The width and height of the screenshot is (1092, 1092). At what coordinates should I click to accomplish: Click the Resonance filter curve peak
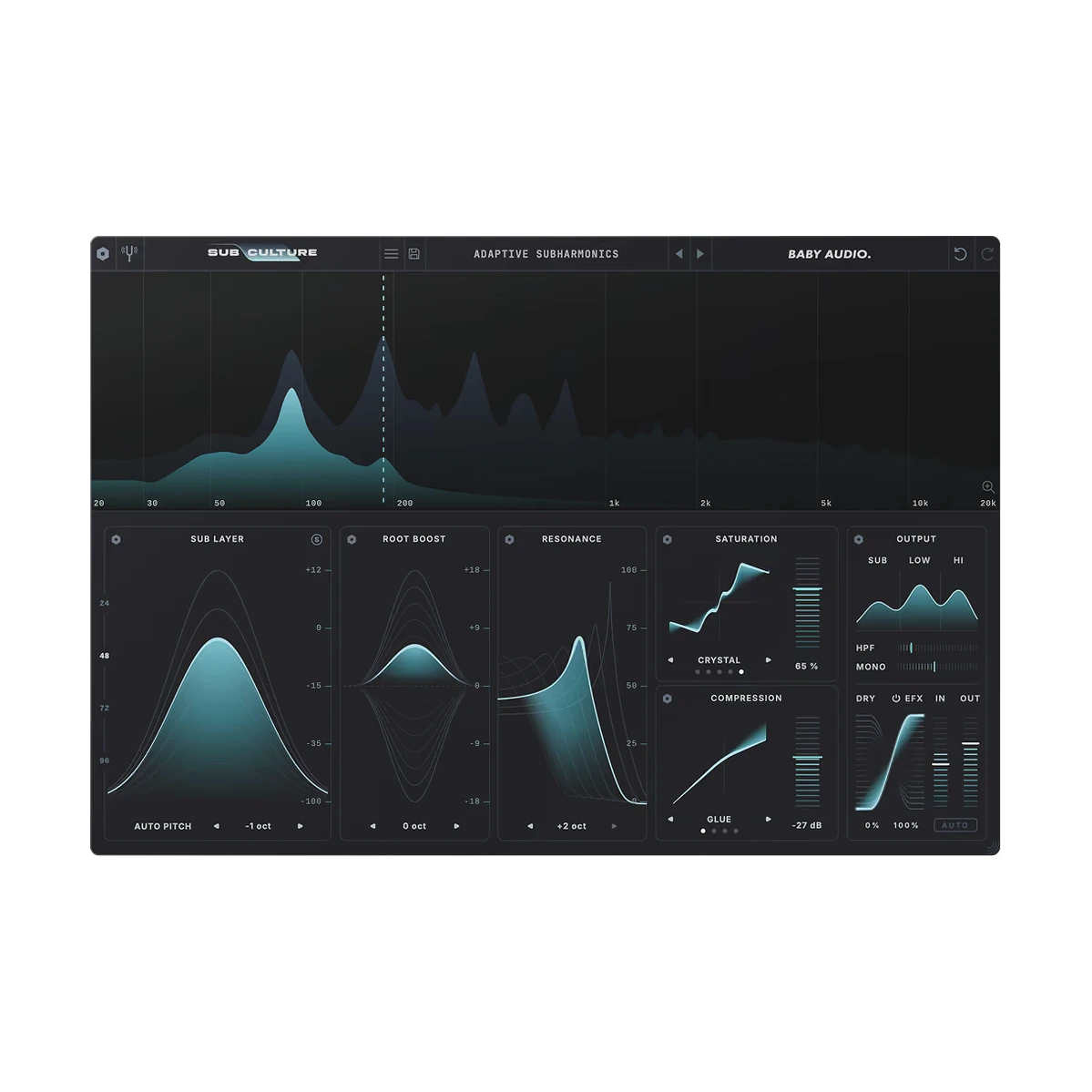click(x=579, y=639)
